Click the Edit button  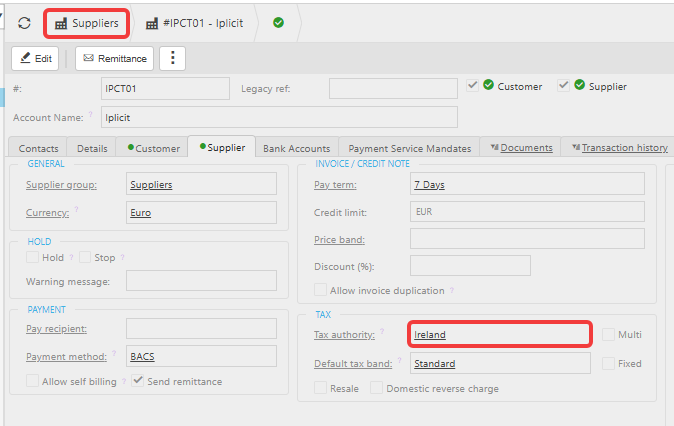(x=35, y=58)
